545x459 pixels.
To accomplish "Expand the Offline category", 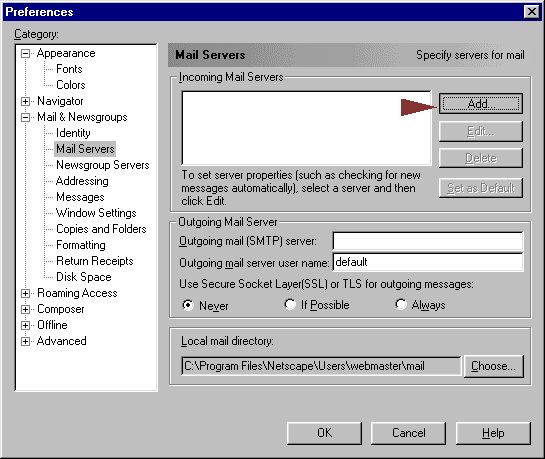I will click(x=25, y=325).
